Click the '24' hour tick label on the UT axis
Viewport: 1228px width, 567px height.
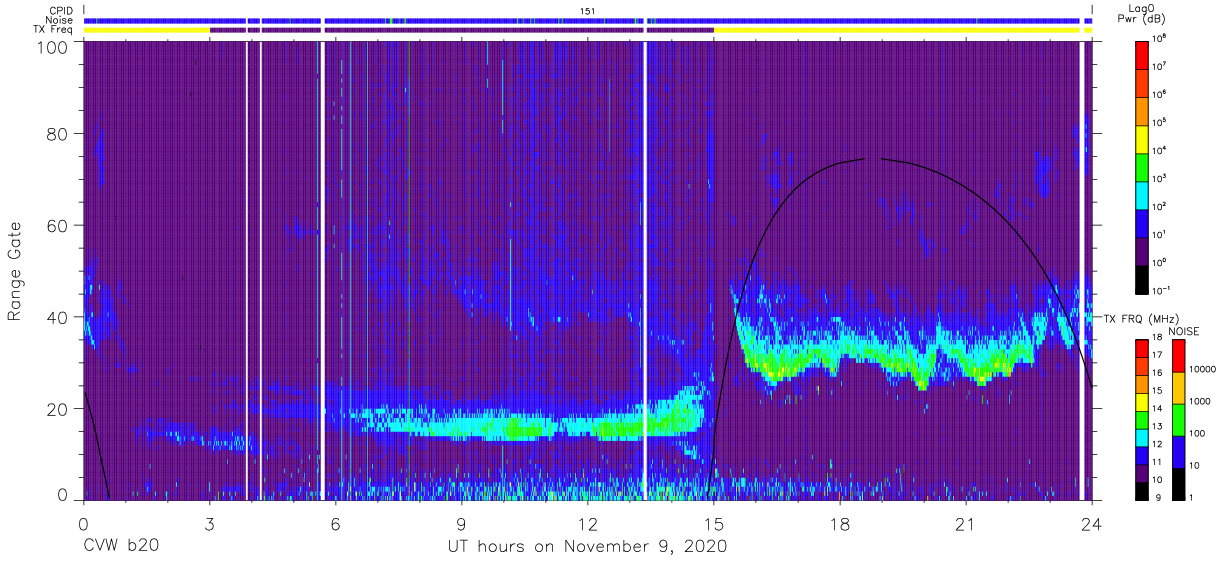click(x=1092, y=524)
